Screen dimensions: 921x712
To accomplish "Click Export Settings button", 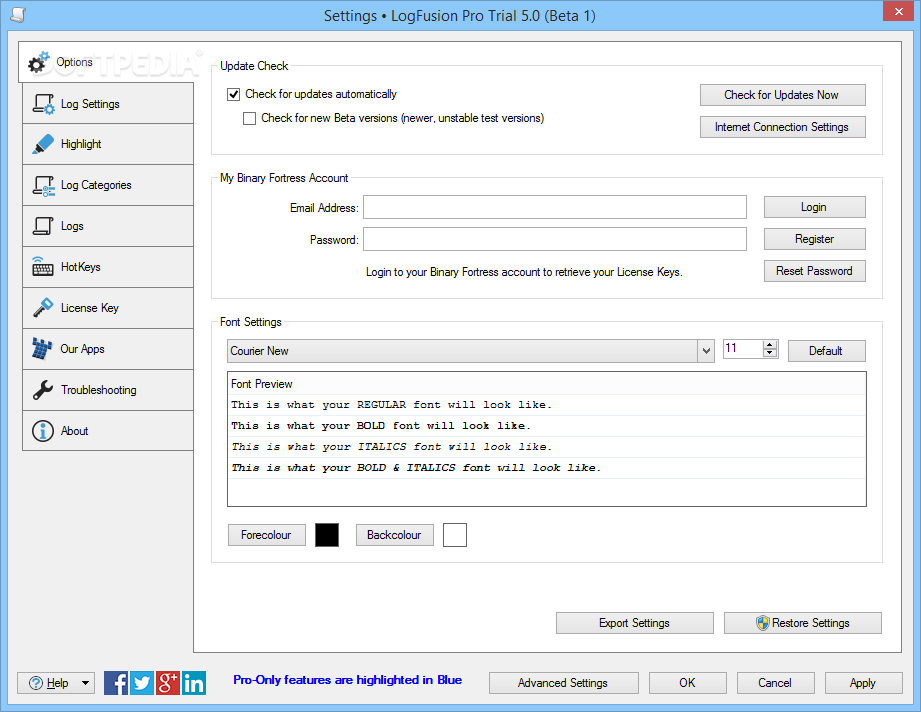I will [x=634, y=623].
